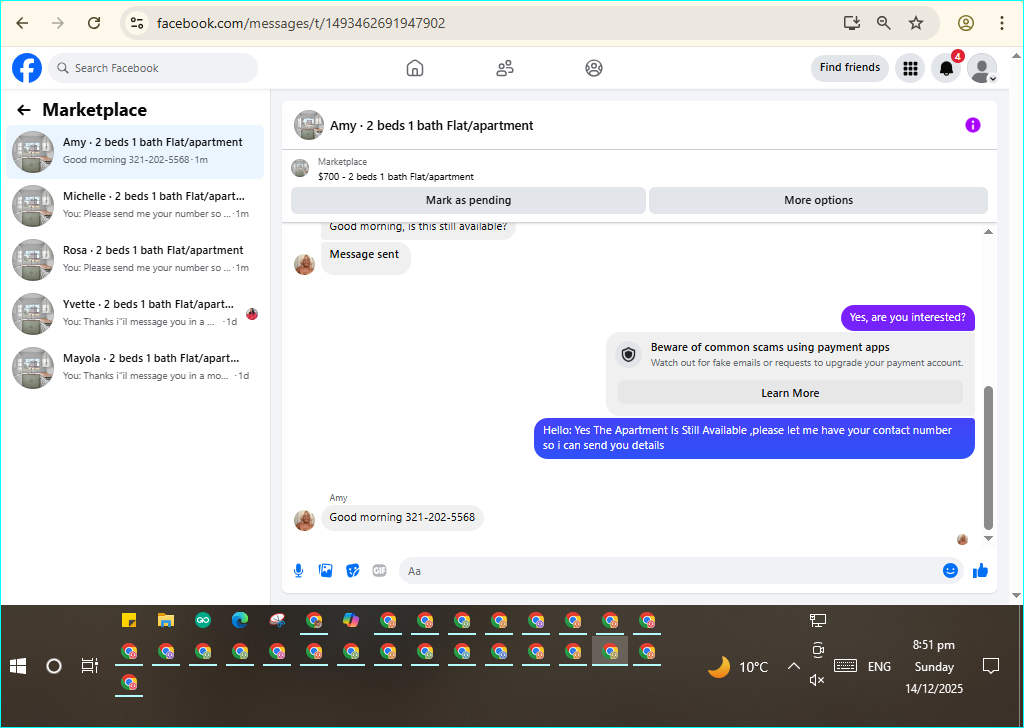
Task: Click the browser back button
Action: [x=23, y=23]
